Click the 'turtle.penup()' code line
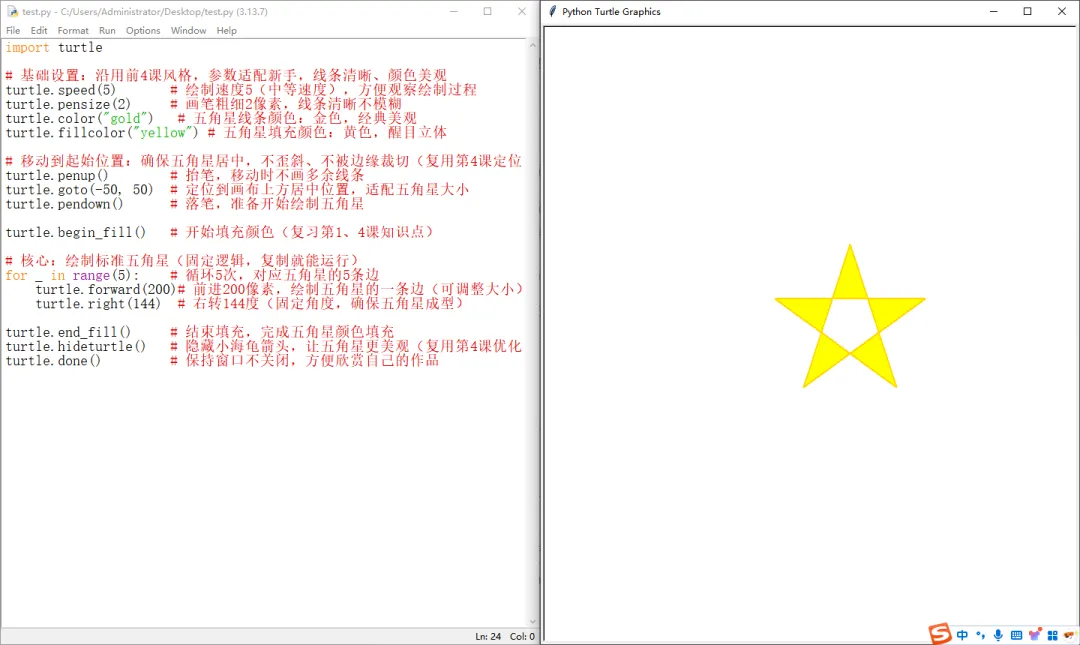Image resolution: width=1080 pixels, height=645 pixels. point(57,176)
